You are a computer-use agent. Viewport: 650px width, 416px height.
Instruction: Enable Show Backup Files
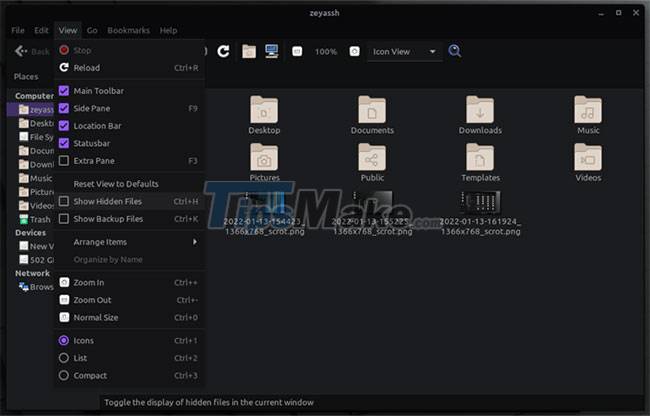[64, 219]
